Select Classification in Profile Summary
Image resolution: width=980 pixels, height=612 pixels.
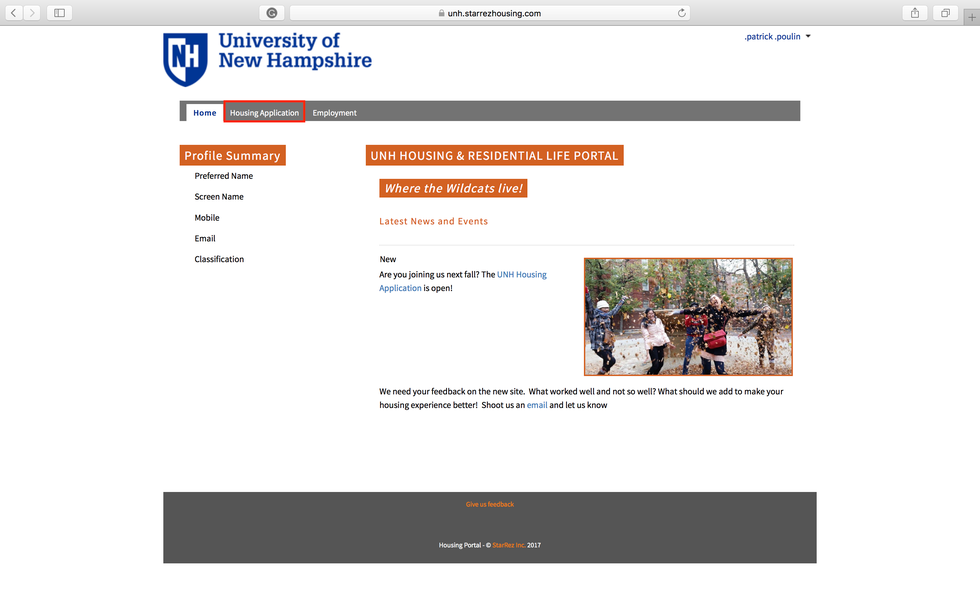tap(219, 259)
